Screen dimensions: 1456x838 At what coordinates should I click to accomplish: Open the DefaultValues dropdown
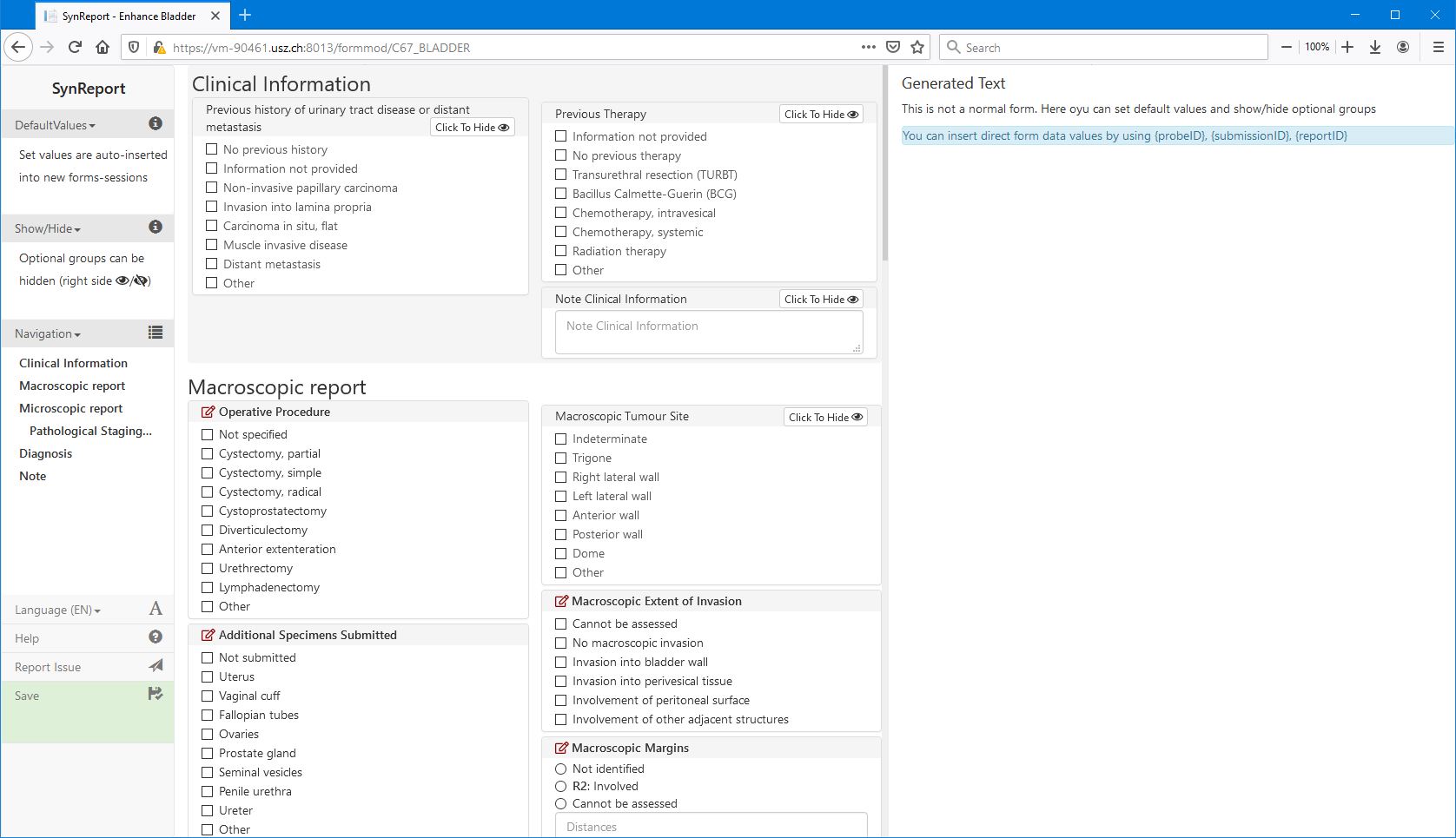(55, 124)
